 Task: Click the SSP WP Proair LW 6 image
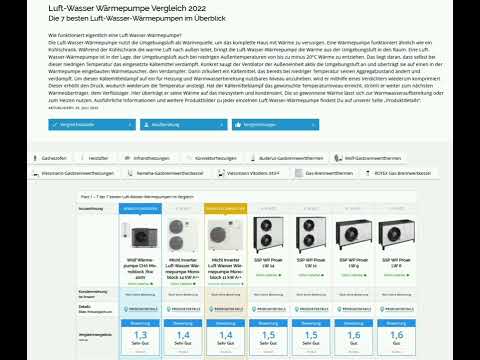point(396,235)
